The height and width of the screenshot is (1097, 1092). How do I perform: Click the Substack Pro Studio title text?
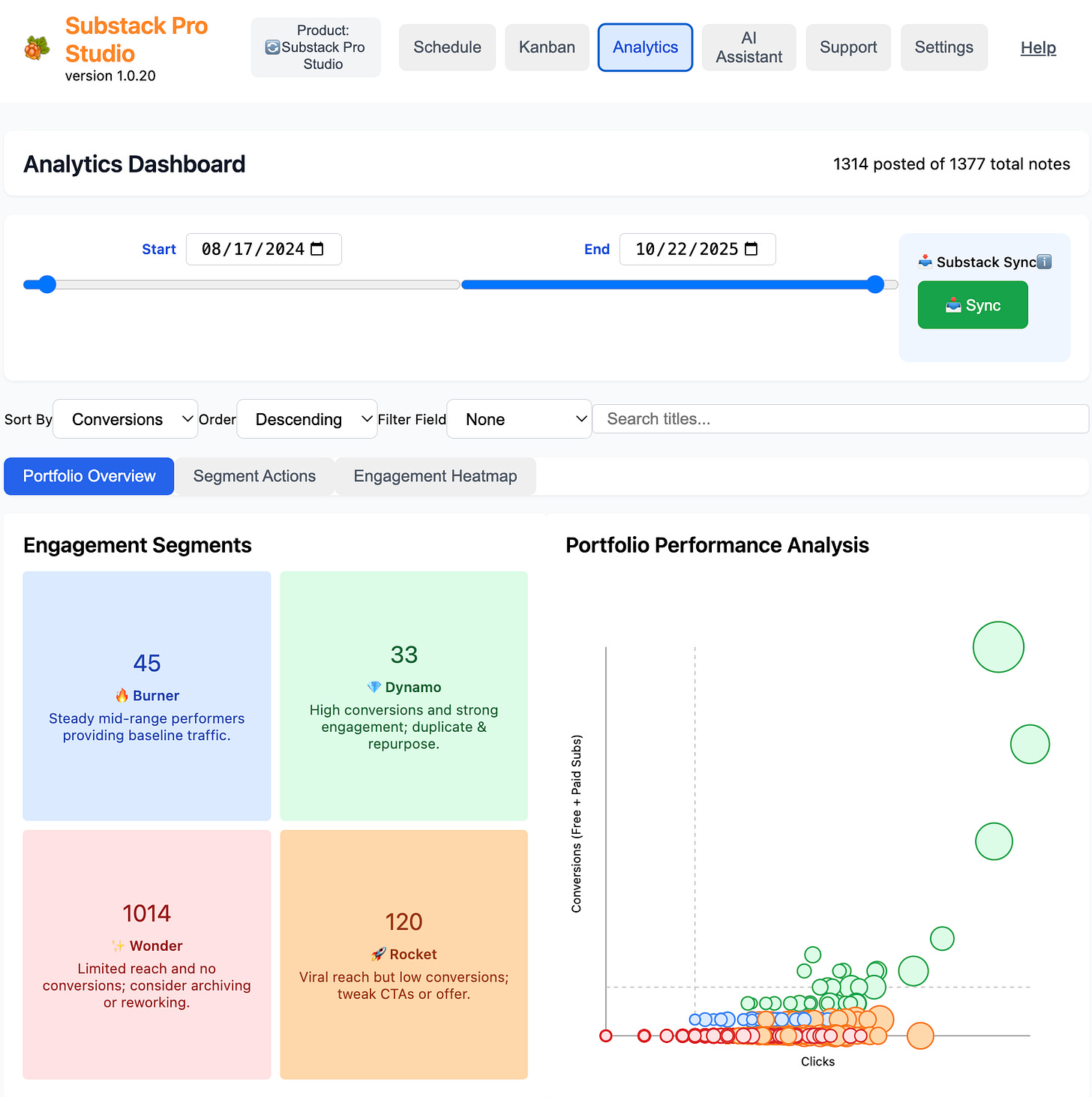click(136, 40)
